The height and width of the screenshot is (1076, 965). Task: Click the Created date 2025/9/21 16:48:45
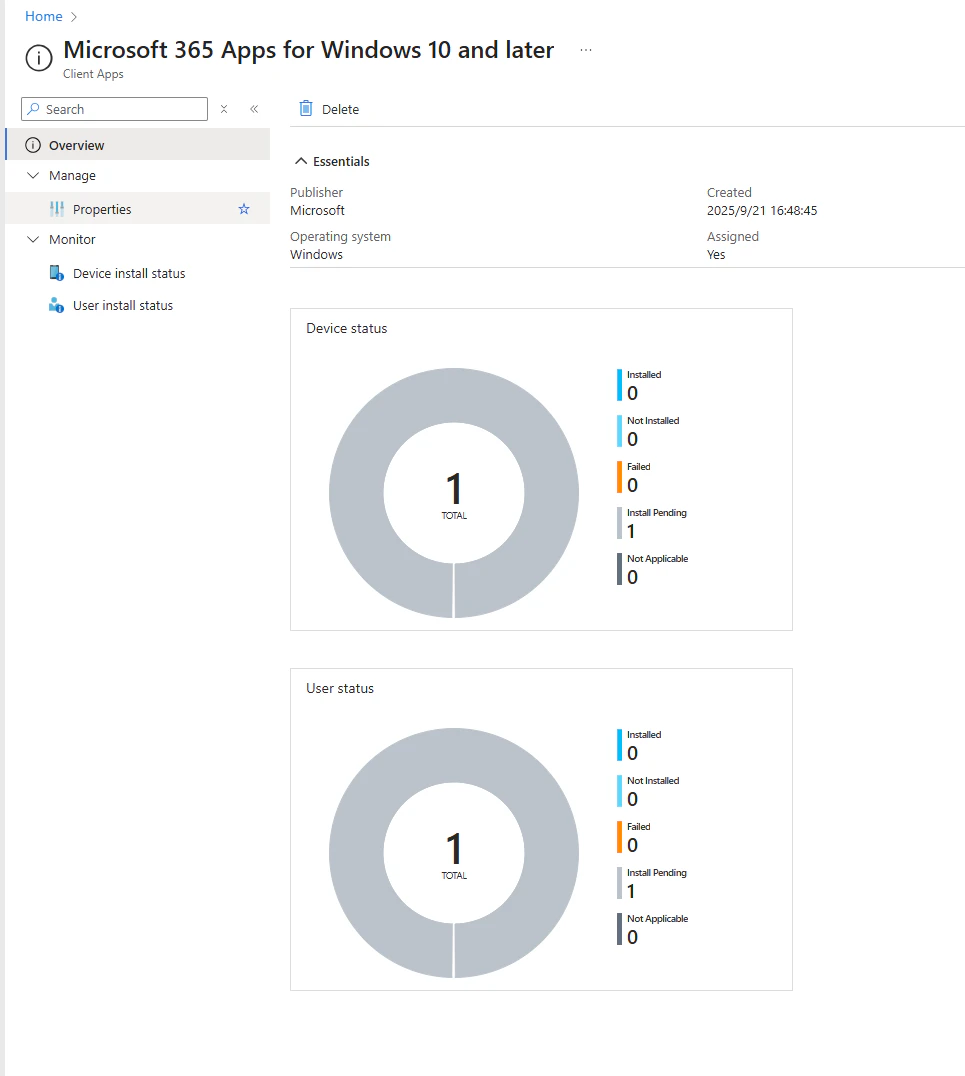pyautogui.click(x=762, y=211)
